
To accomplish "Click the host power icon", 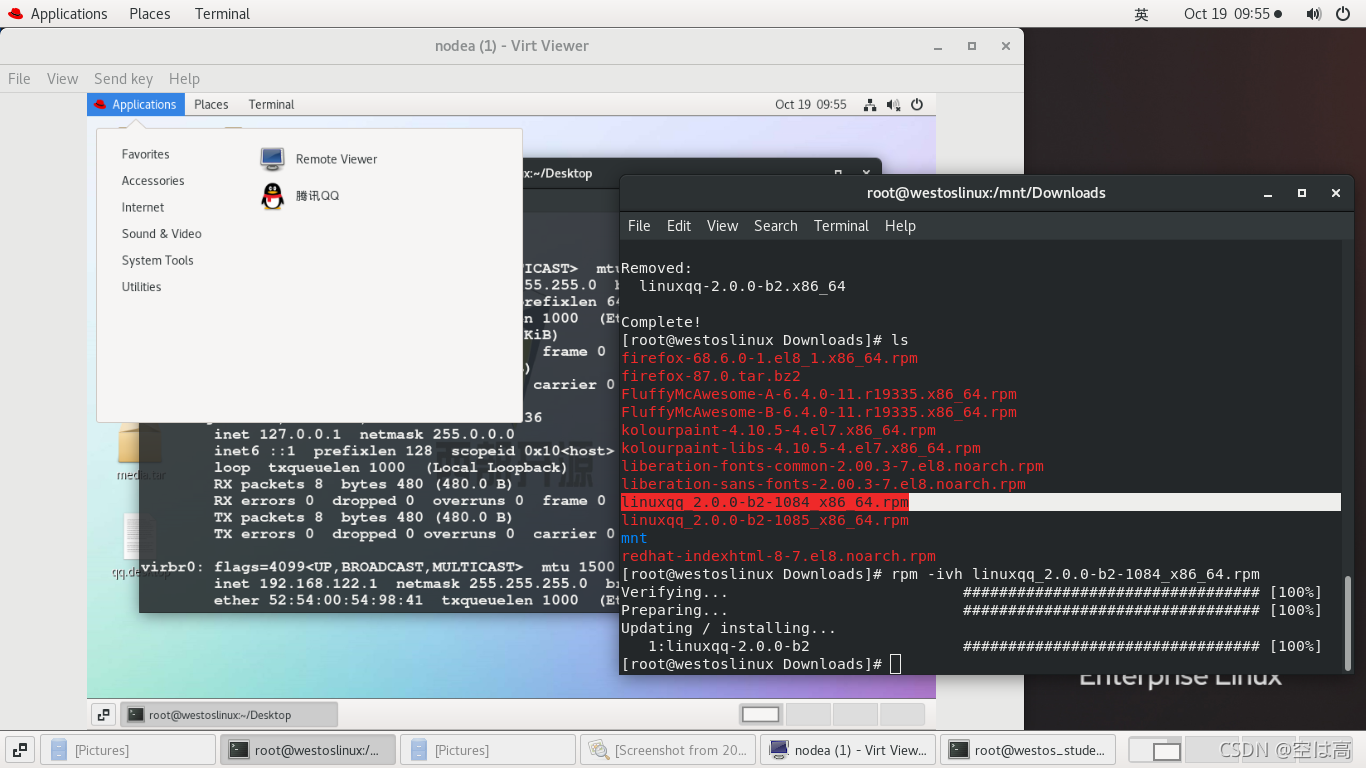I will click(x=1343, y=14).
